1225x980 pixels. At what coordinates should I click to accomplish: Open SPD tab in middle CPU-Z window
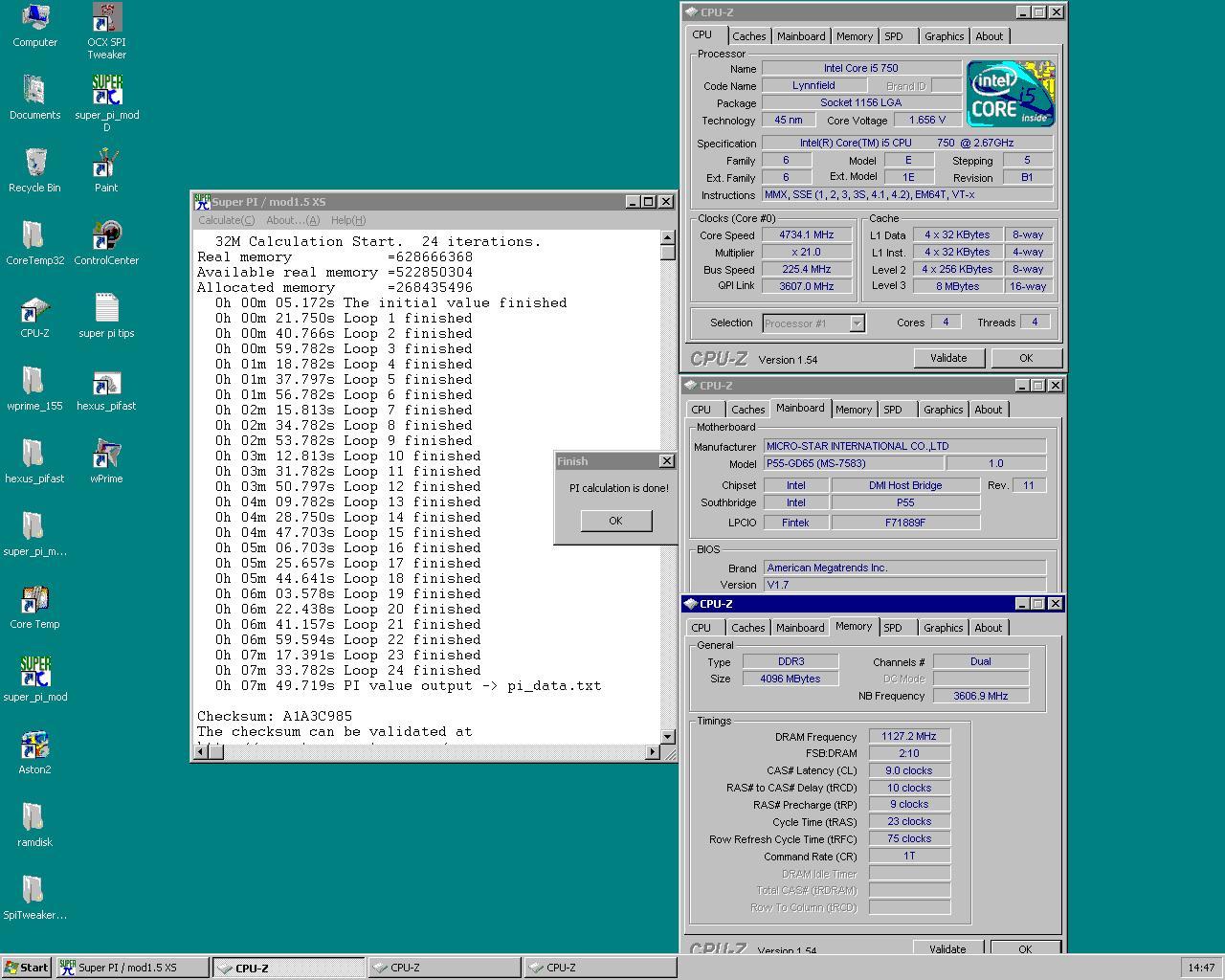(893, 410)
